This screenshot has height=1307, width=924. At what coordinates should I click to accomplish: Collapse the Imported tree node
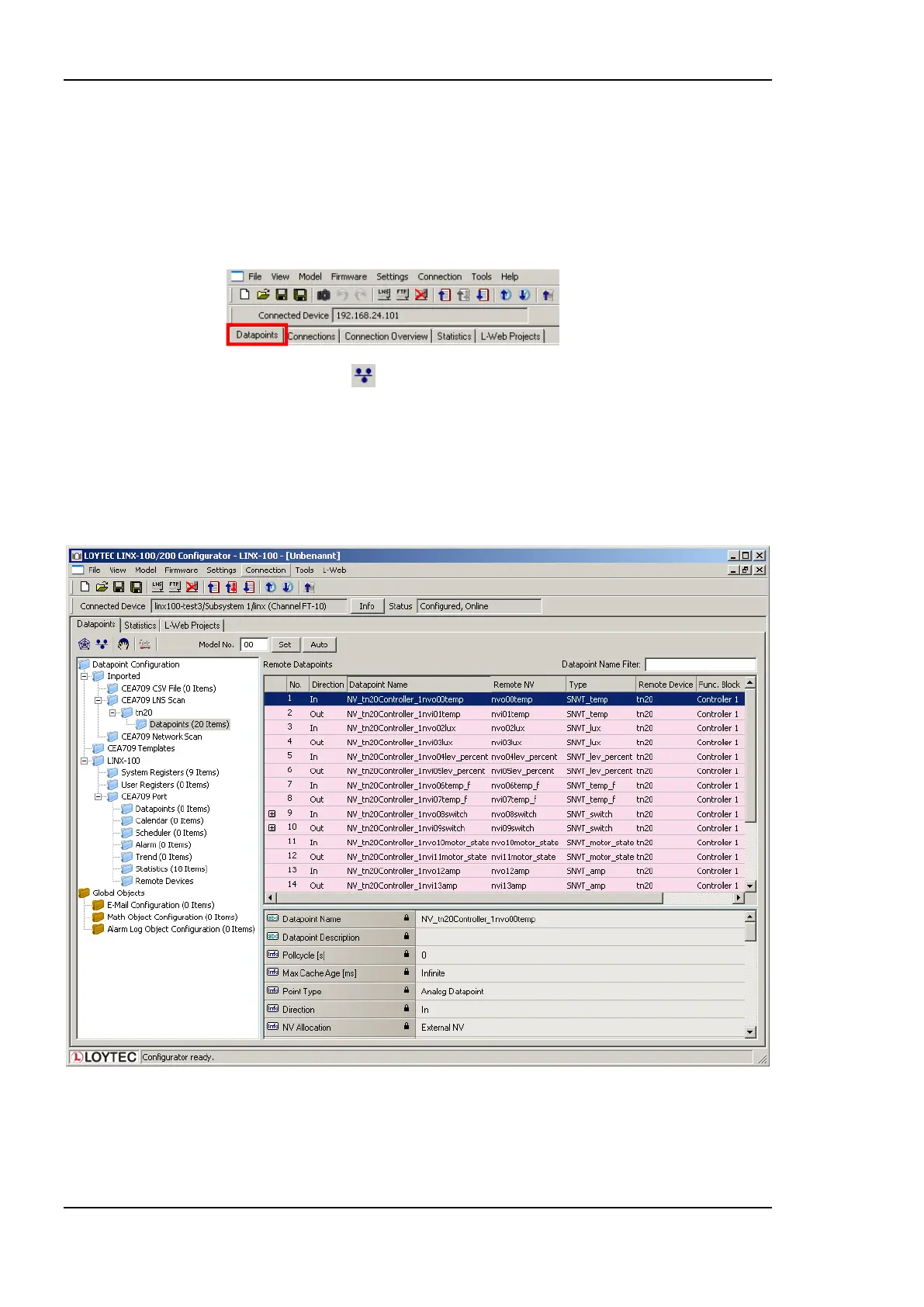click(85, 677)
